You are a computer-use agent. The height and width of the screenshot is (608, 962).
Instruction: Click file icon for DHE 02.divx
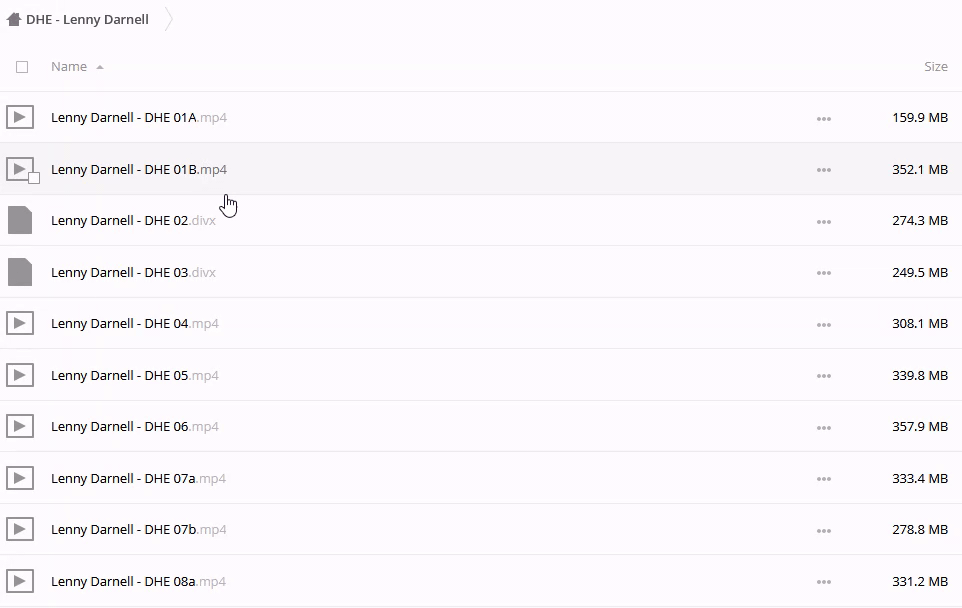click(x=20, y=220)
